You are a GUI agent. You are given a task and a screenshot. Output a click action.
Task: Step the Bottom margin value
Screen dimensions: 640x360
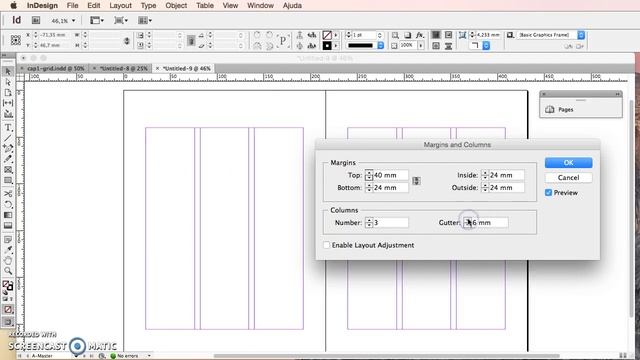(369, 187)
